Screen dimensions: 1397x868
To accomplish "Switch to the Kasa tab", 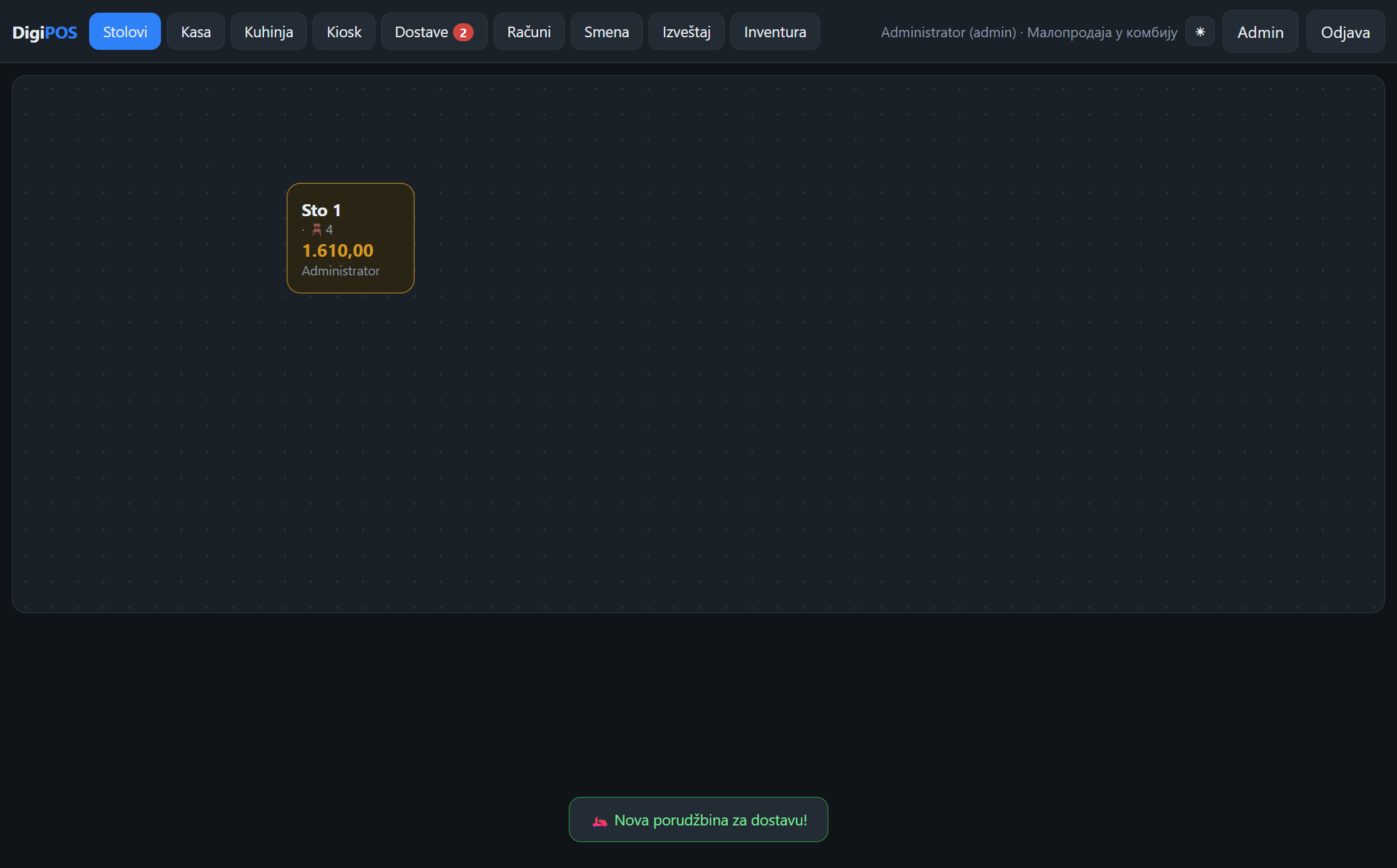I will coord(196,32).
